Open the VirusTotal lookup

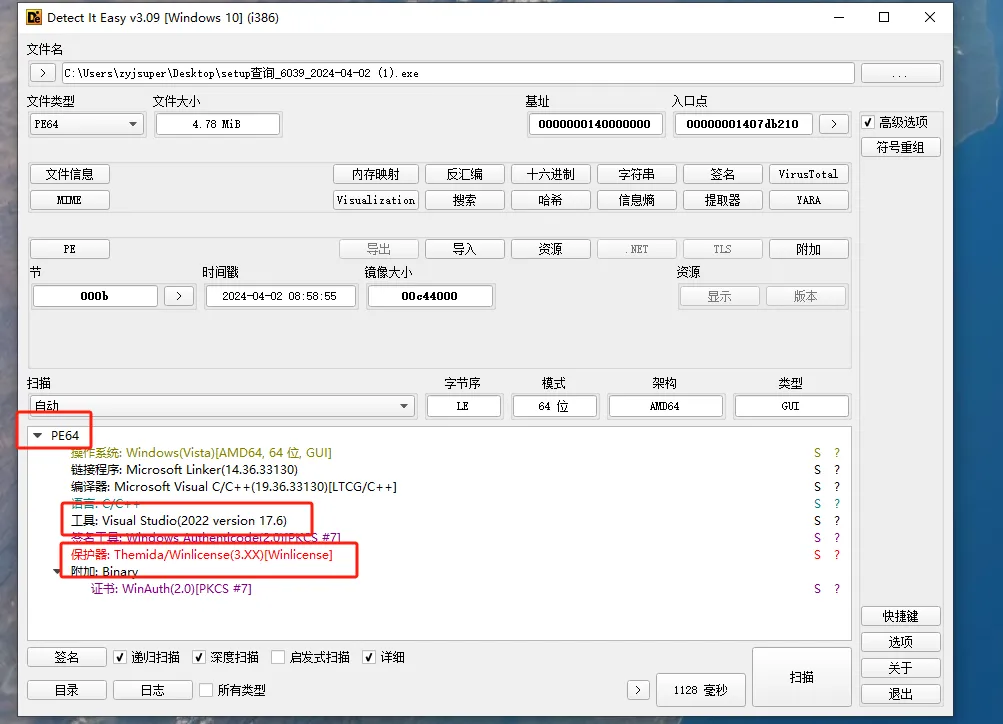pos(808,174)
